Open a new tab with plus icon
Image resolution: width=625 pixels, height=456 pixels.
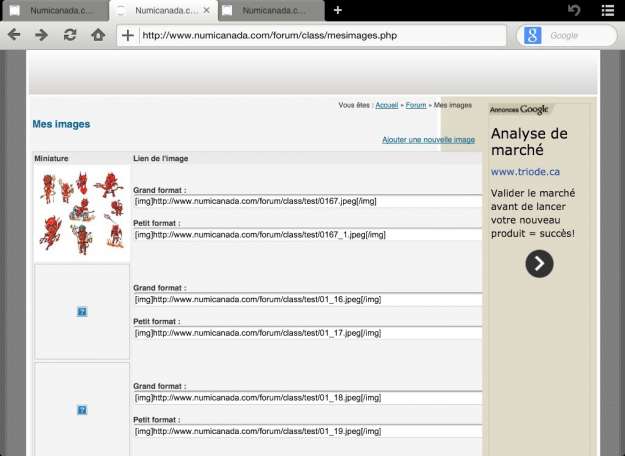point(338,10)
